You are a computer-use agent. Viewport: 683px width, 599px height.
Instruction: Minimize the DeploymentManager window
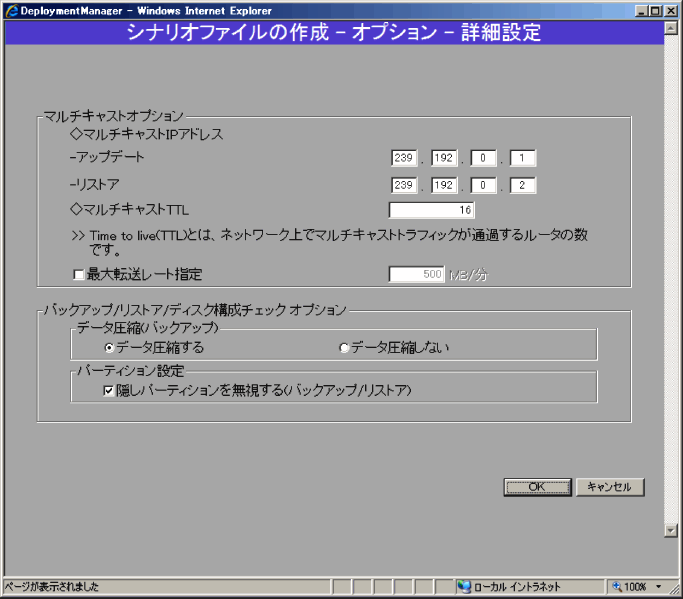pyautogui.click(x=641, y=11)
